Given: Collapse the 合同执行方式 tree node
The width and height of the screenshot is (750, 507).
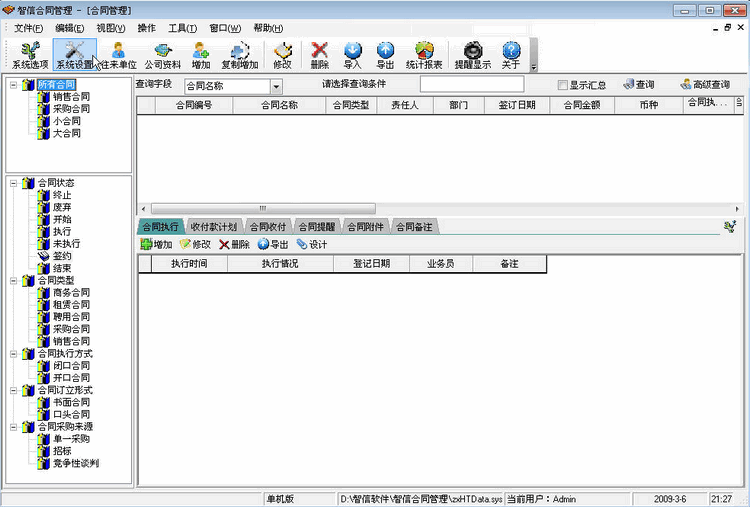Looking at the screenshot, I should click(x=13, y=354).
